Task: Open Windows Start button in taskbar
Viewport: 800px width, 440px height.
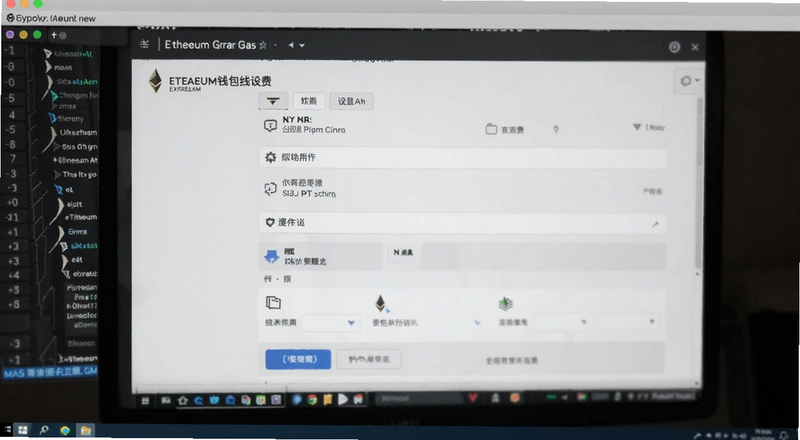Action: (x=22, y=430)
